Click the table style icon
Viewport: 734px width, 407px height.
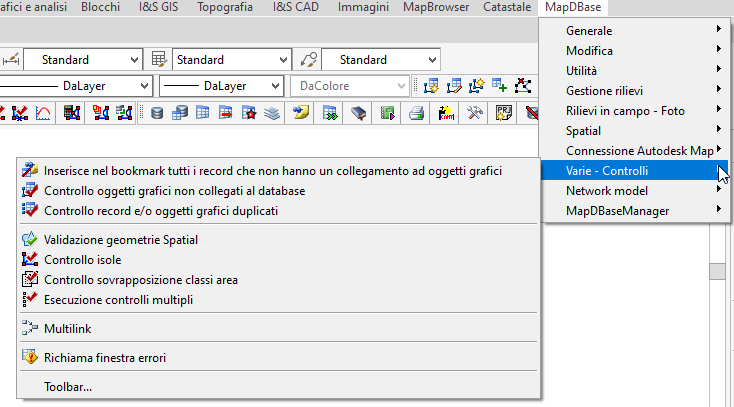(159, 60)
